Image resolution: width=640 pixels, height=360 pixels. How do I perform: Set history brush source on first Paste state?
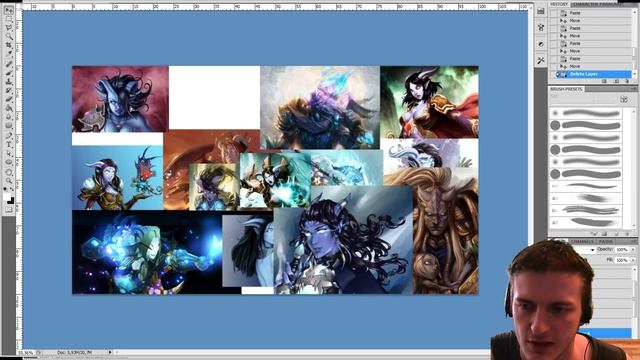click(553, 13)
